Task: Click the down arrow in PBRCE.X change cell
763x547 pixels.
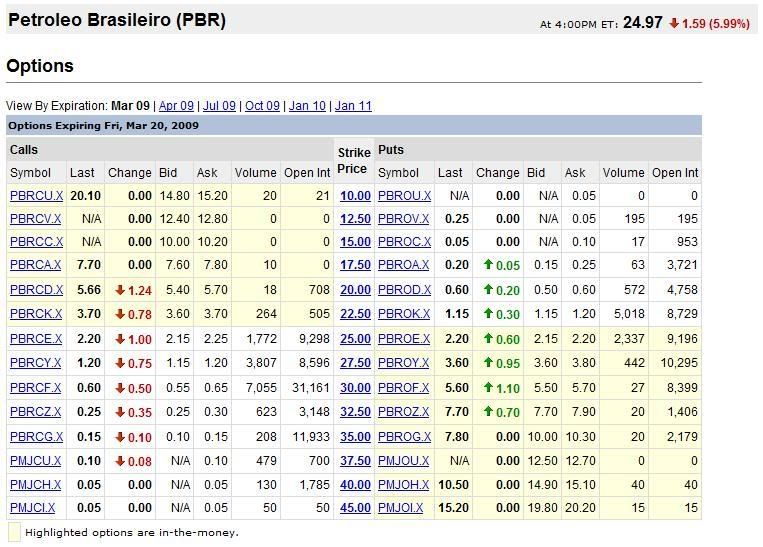Action: pyautogui.click(x=120, y=339)
